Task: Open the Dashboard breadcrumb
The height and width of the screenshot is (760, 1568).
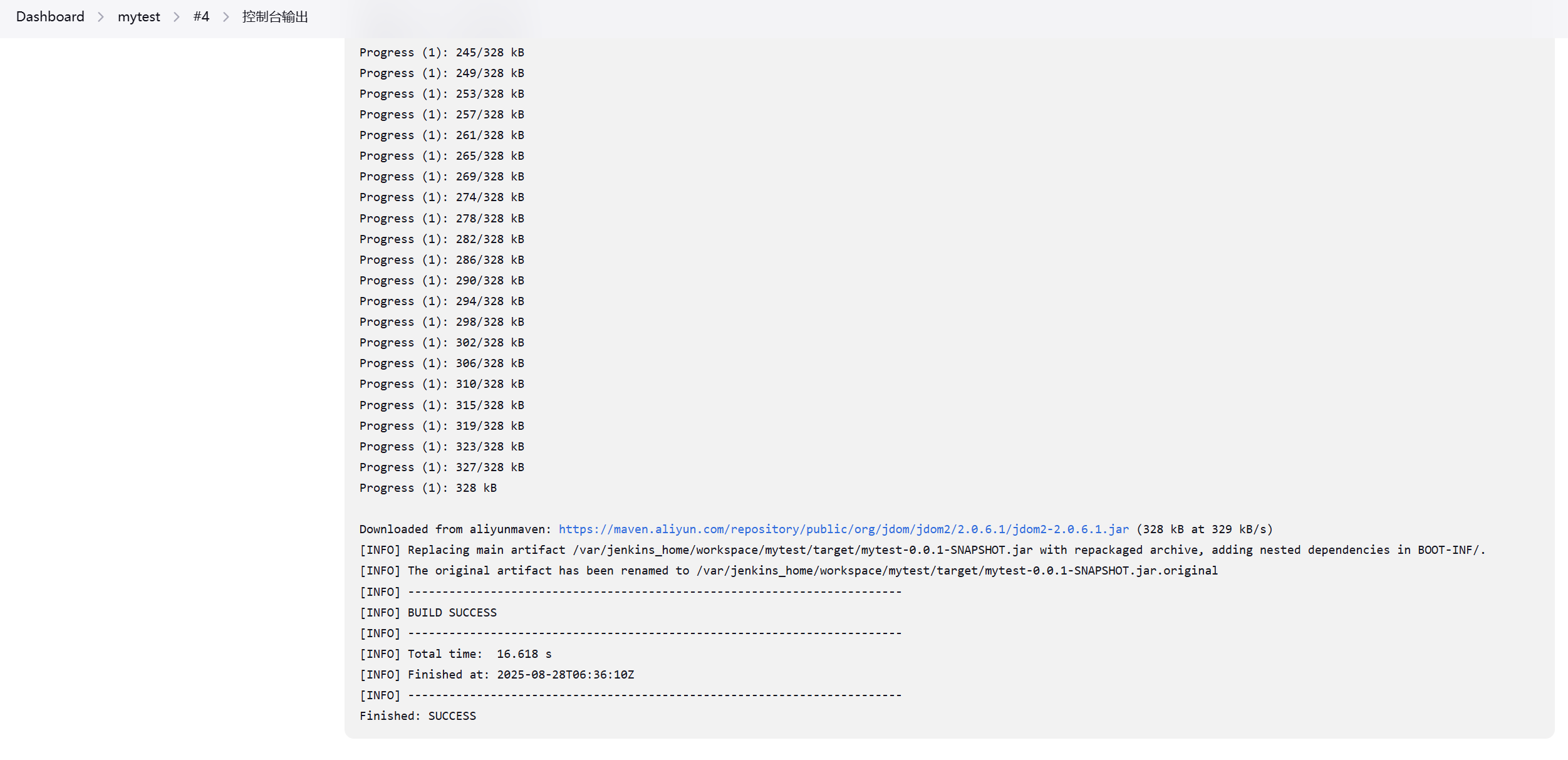Action: pos(50,17)
